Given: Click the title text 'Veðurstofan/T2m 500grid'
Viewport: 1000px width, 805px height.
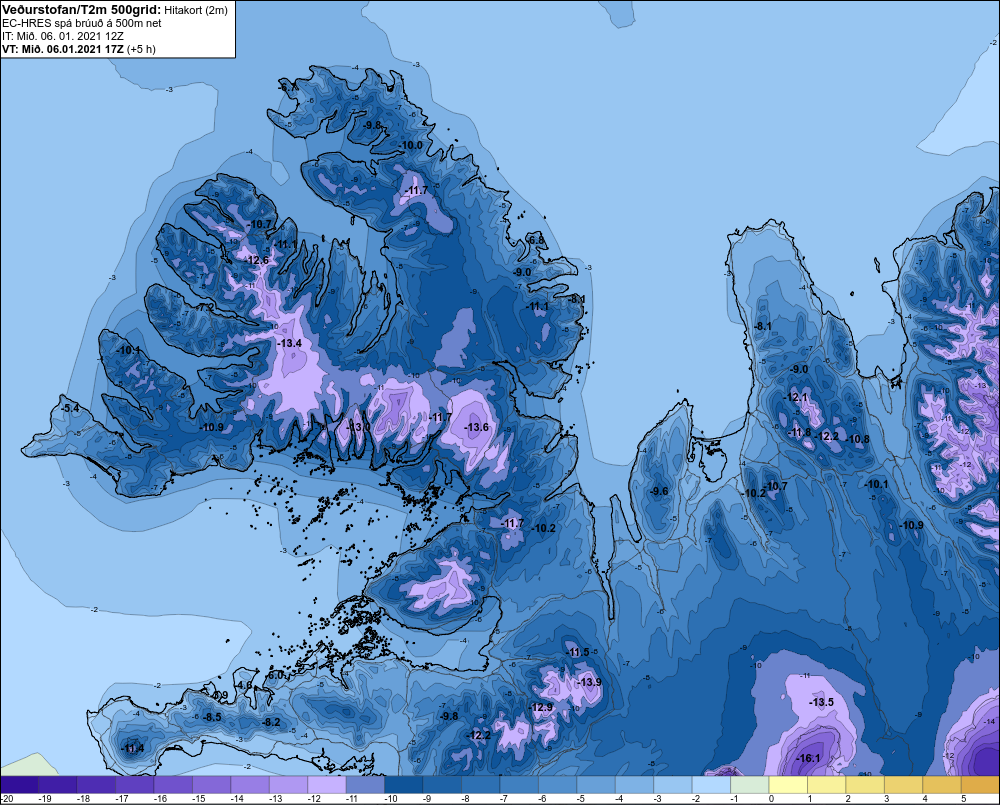Looking at the screenshot, I should coord(82,10).
